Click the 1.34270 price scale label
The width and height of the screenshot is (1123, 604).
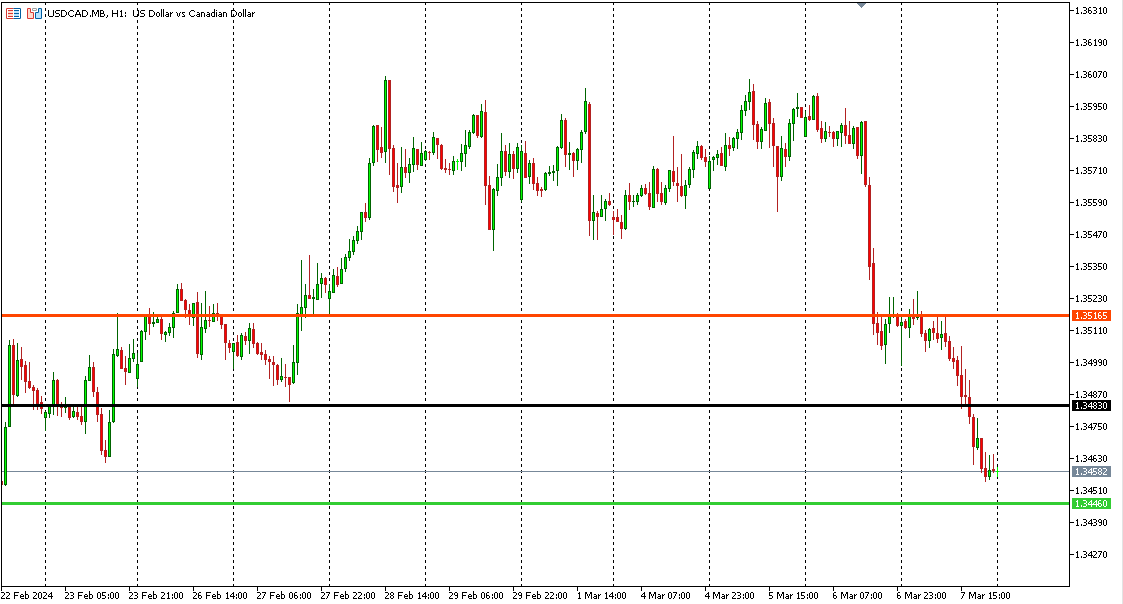1090,554
